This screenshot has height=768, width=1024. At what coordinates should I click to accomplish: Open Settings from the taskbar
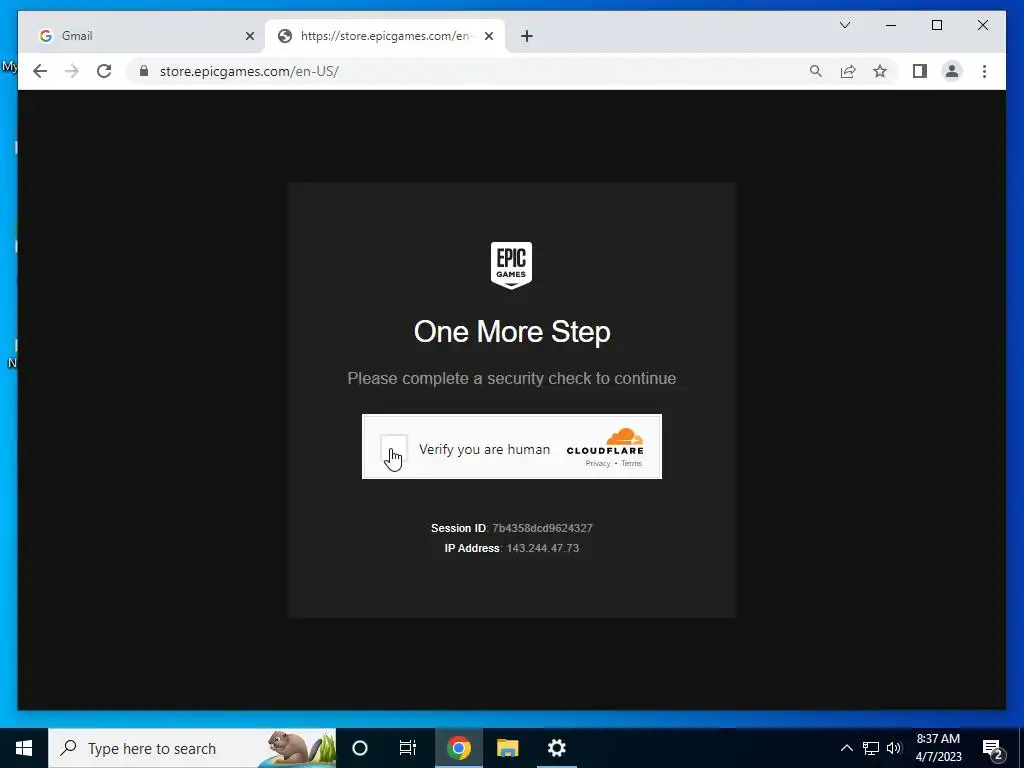click(556, 748)
